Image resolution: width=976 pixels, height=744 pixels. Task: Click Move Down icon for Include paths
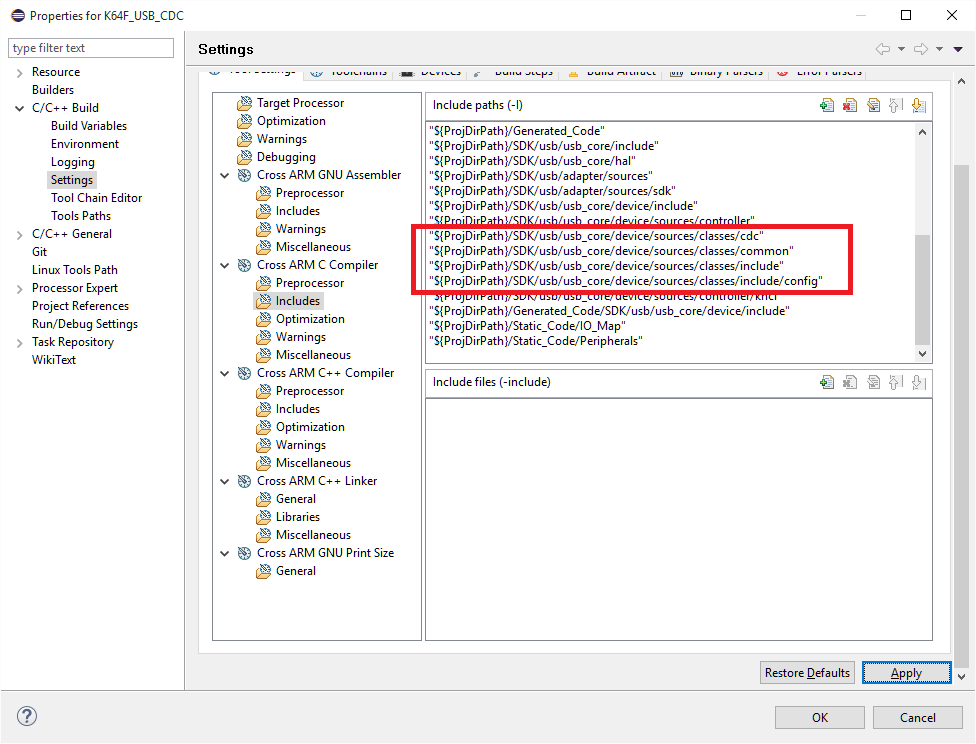[919, 105]
